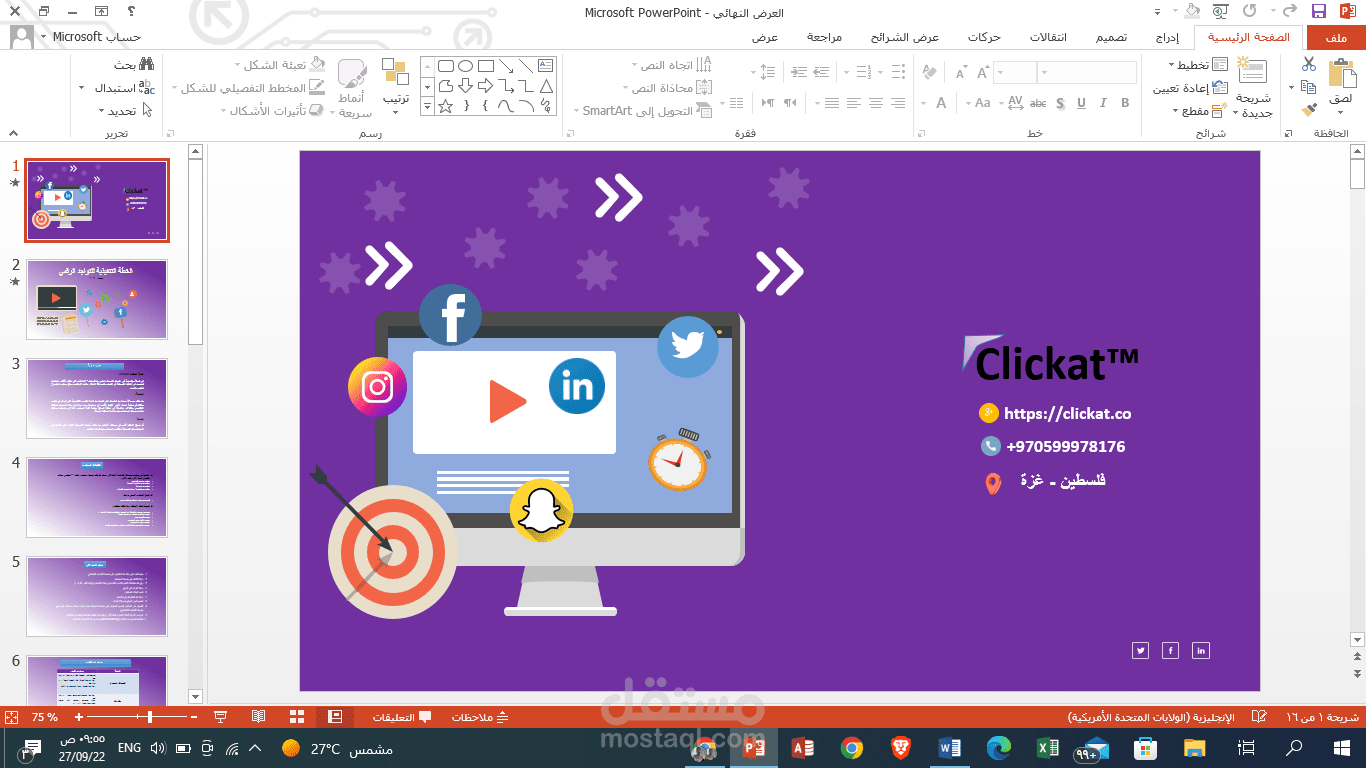1366x768 pixels.
Task: Collapse the ribbon with chevron arrow
Action: [x=13, y=133]
